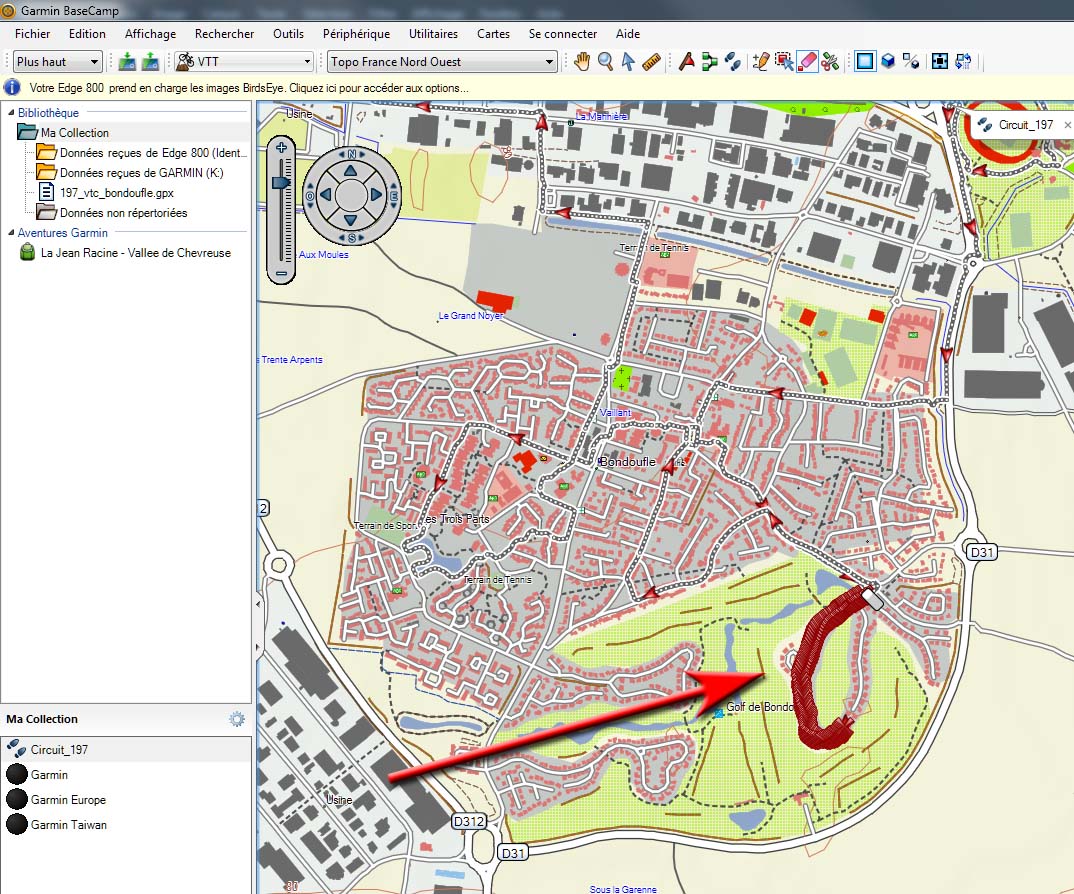Select the new Route tool

[710, 62]
